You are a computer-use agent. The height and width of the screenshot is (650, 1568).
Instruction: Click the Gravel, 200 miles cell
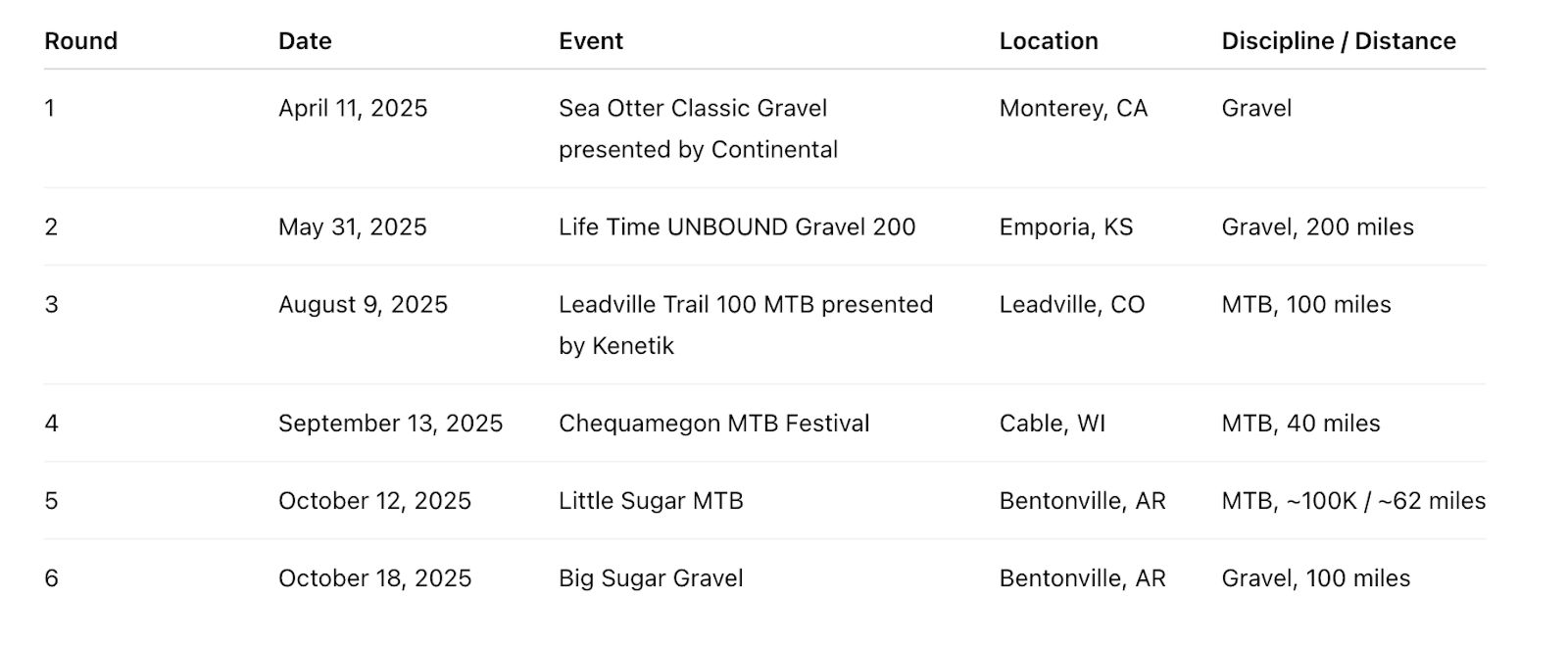pos(1317,226)
